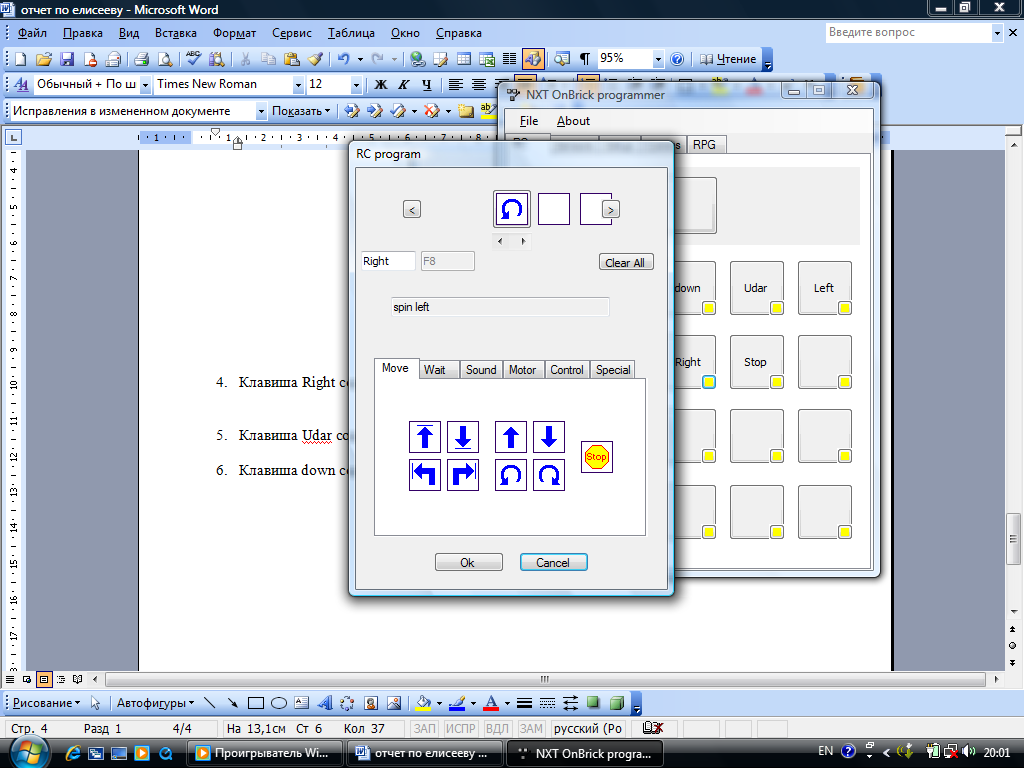
Task: Run spelling and grammar check icon
Action: (x=193, y=59)
